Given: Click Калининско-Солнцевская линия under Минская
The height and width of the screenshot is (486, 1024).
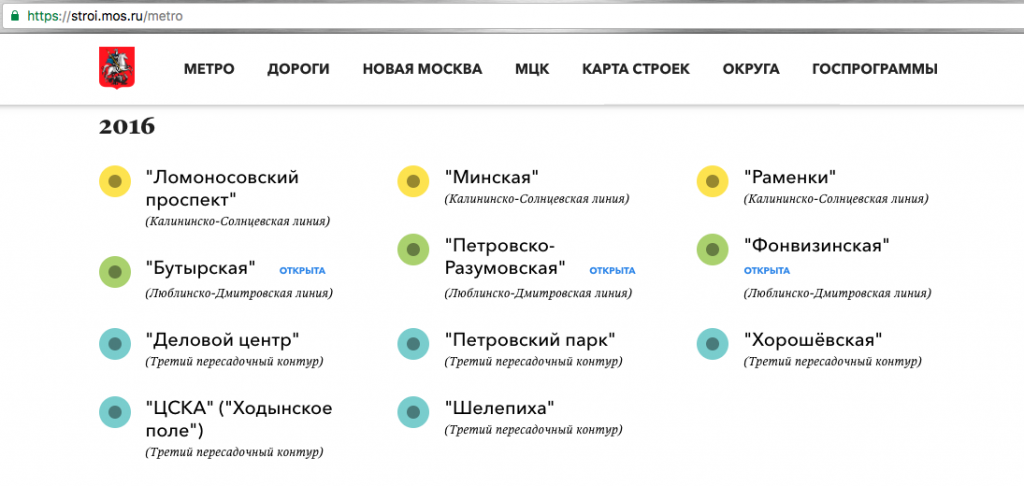Looking at the screenshot, I should click(537, 199).
